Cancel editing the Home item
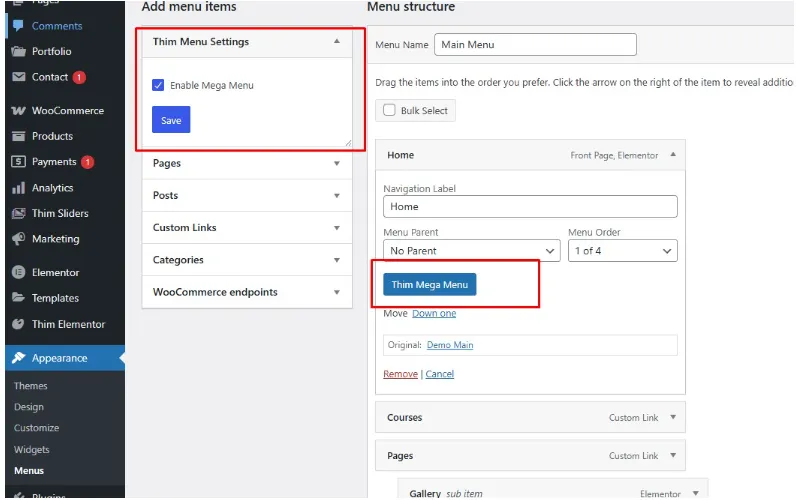The image size is (797, 500). [440, 374]
